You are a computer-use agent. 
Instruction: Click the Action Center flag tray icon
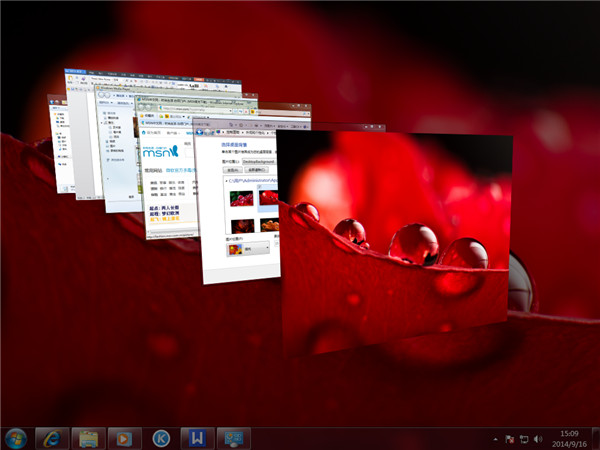[x=509, y=439]
